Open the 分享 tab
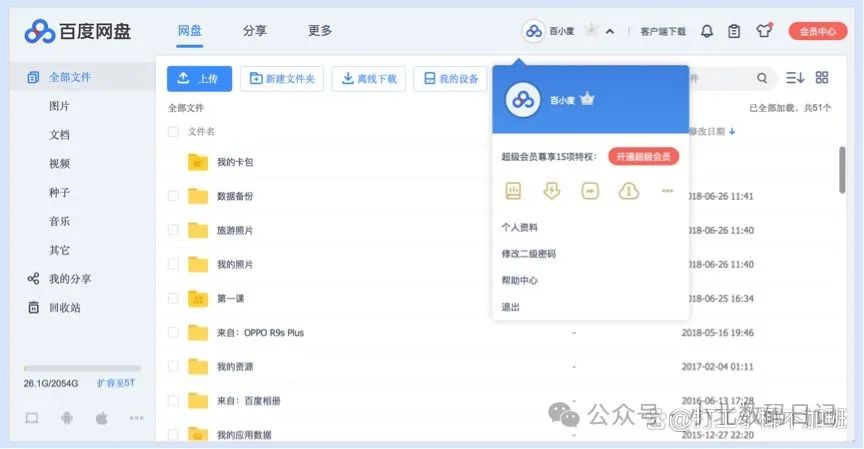Screen dimensions: 864x449 [x=255, y=31]
